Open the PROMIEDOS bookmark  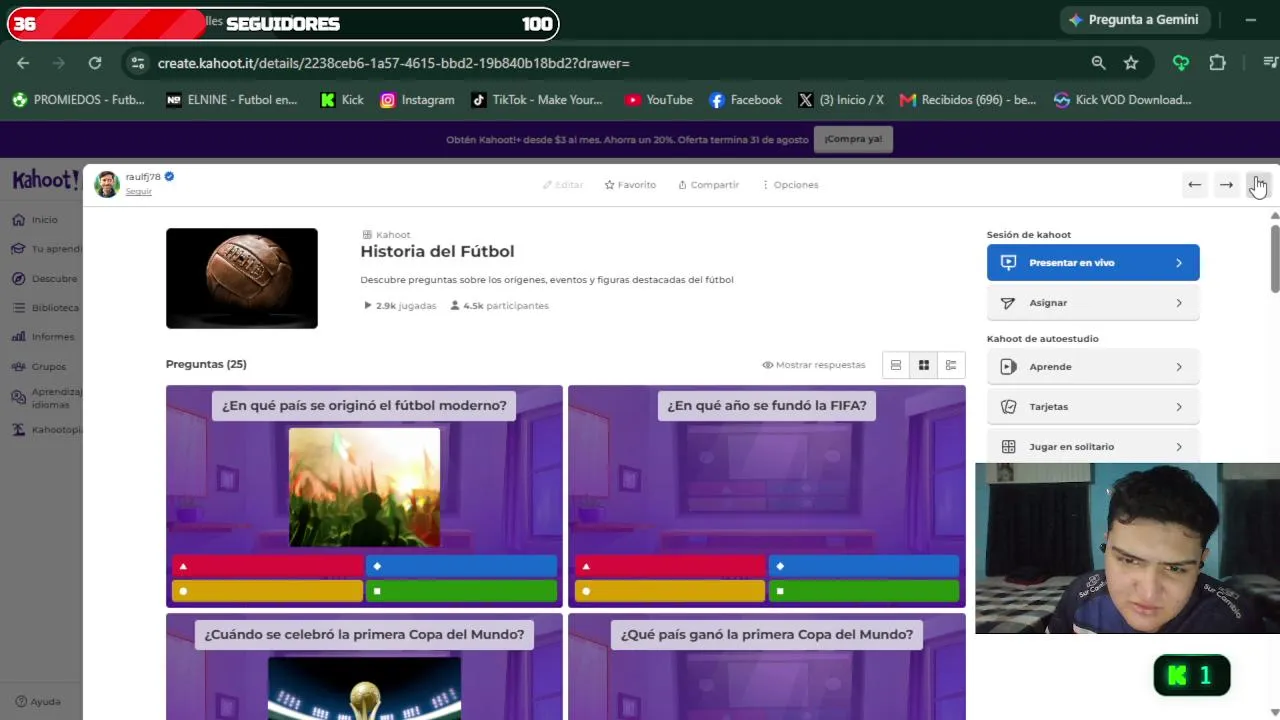pos(78,100)
